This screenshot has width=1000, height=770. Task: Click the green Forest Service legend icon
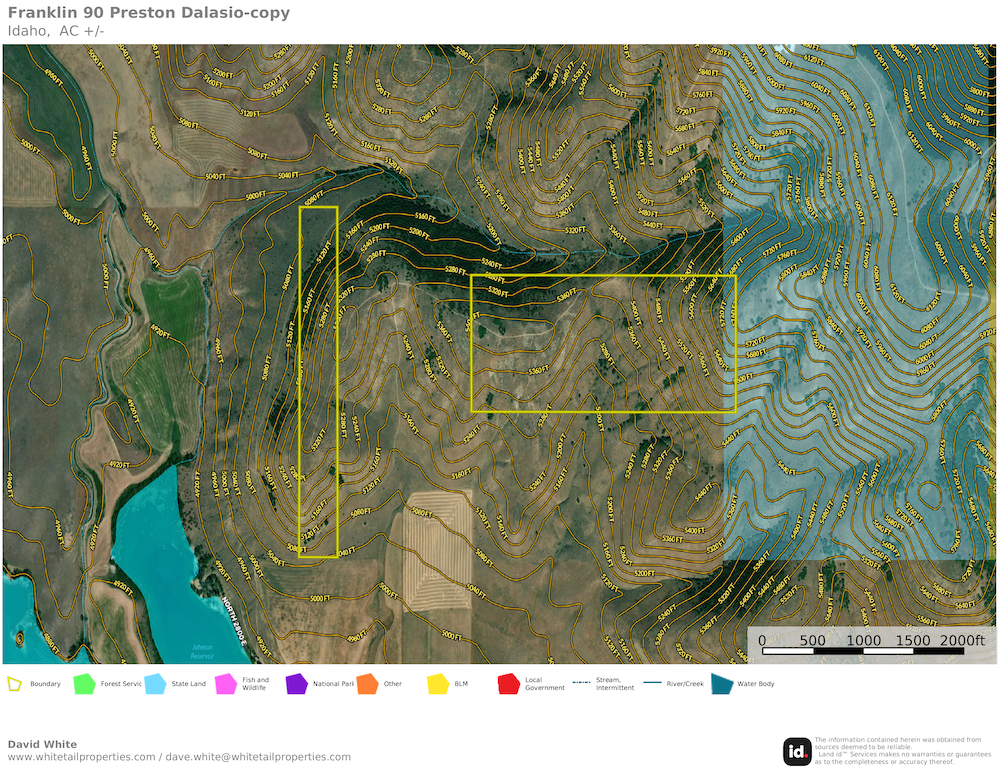pos(86,684)
